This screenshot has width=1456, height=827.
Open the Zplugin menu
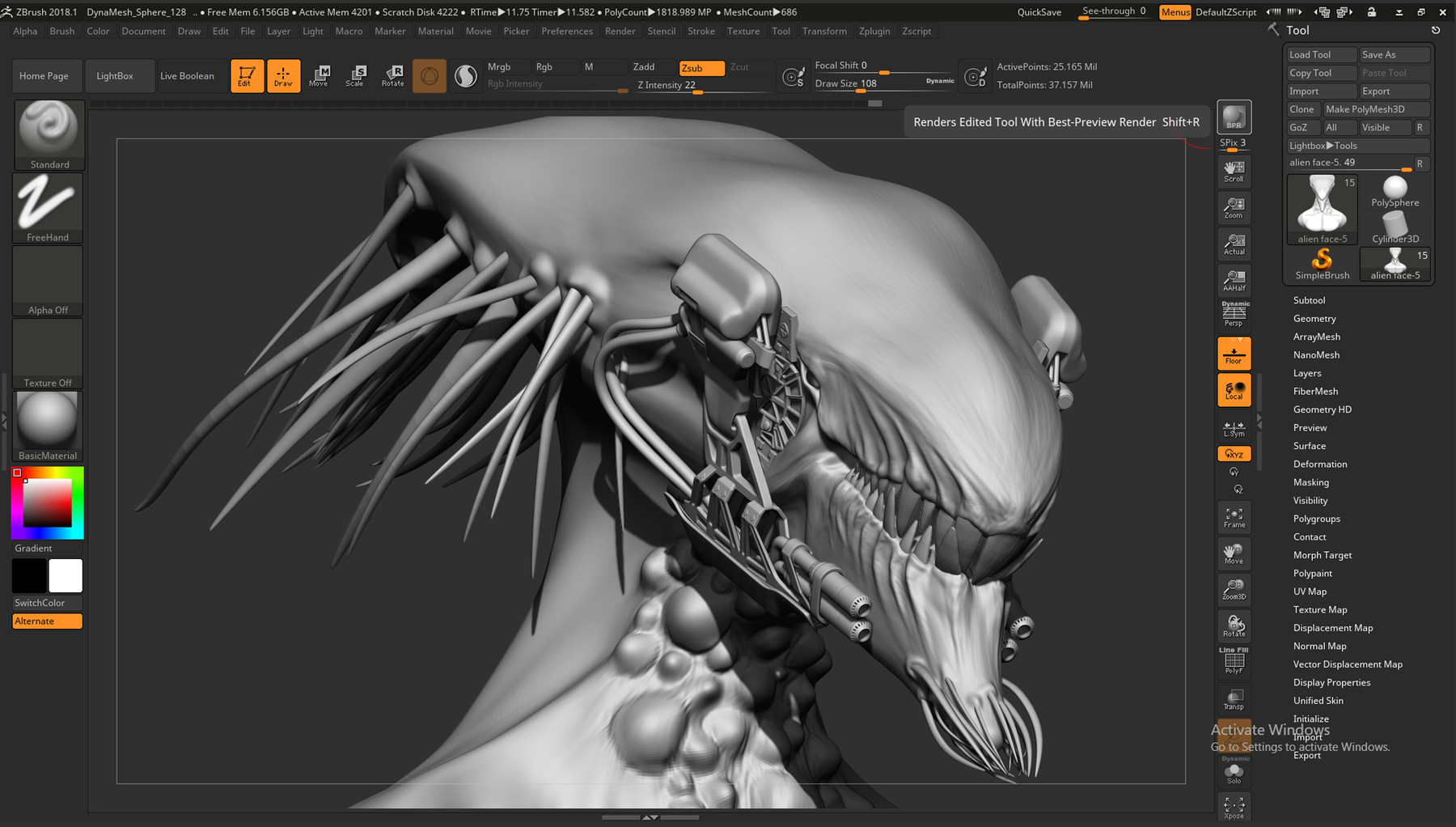click(874, 31)
